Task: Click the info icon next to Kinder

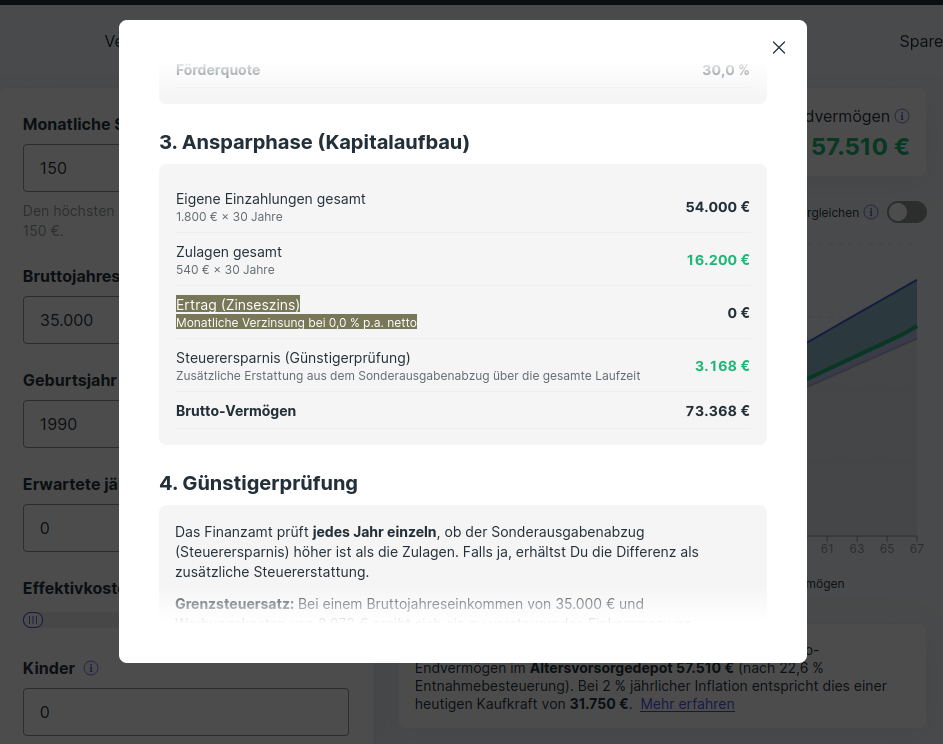Action: (91, 668)
